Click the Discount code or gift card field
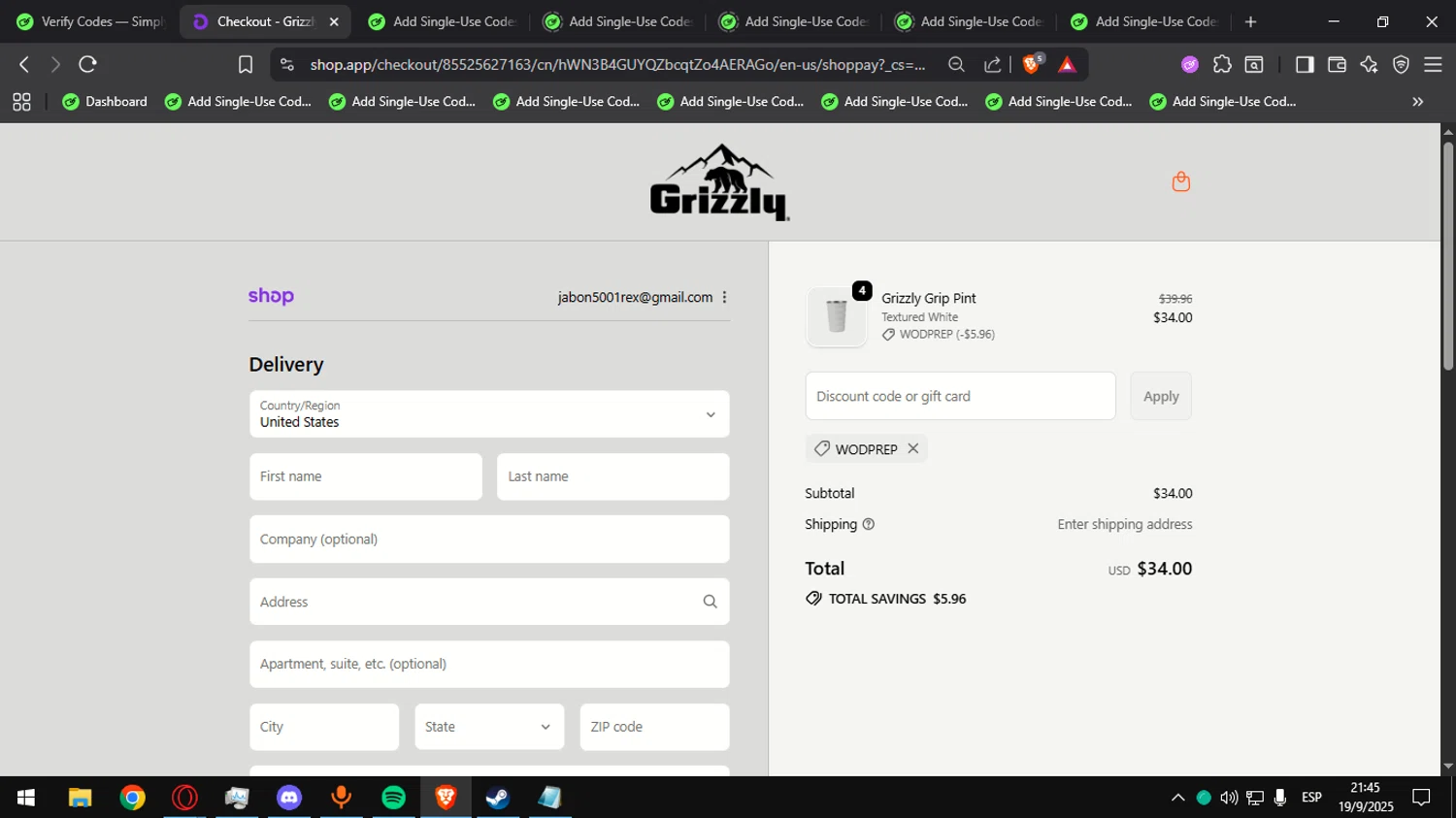The height and width of the screenshot is (818, 1456). pyautogui.click(x=960, y=396)
